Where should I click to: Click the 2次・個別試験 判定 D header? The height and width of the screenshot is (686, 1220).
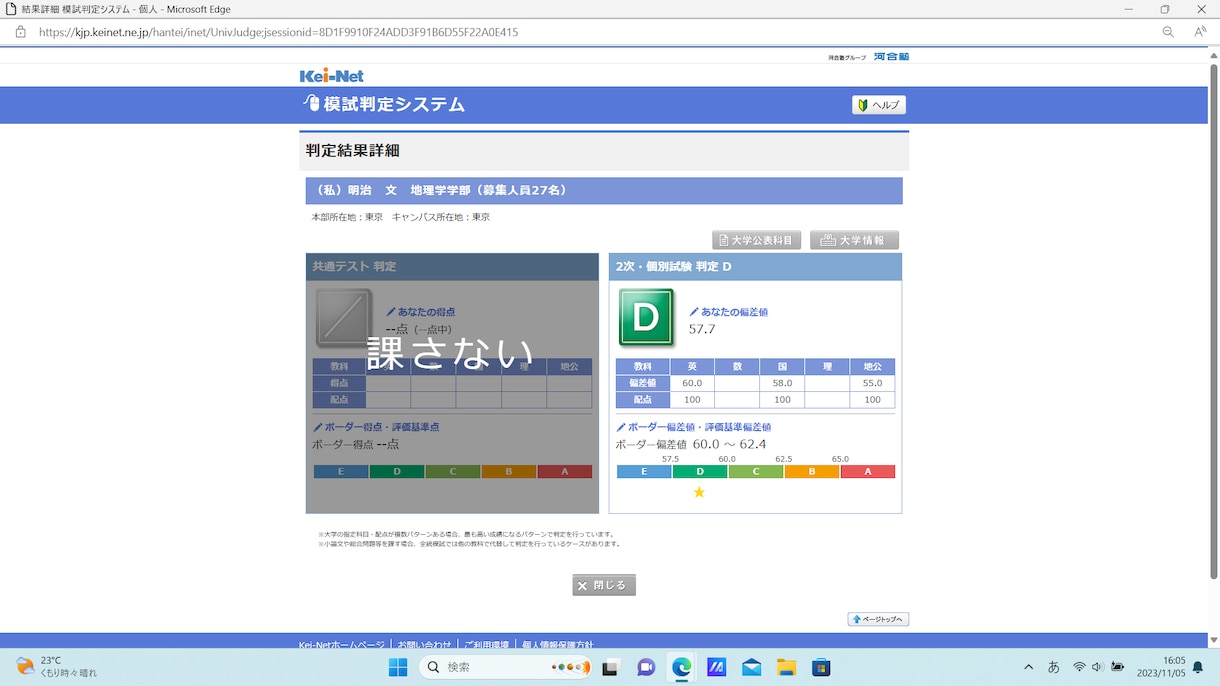tap(755, 267)
